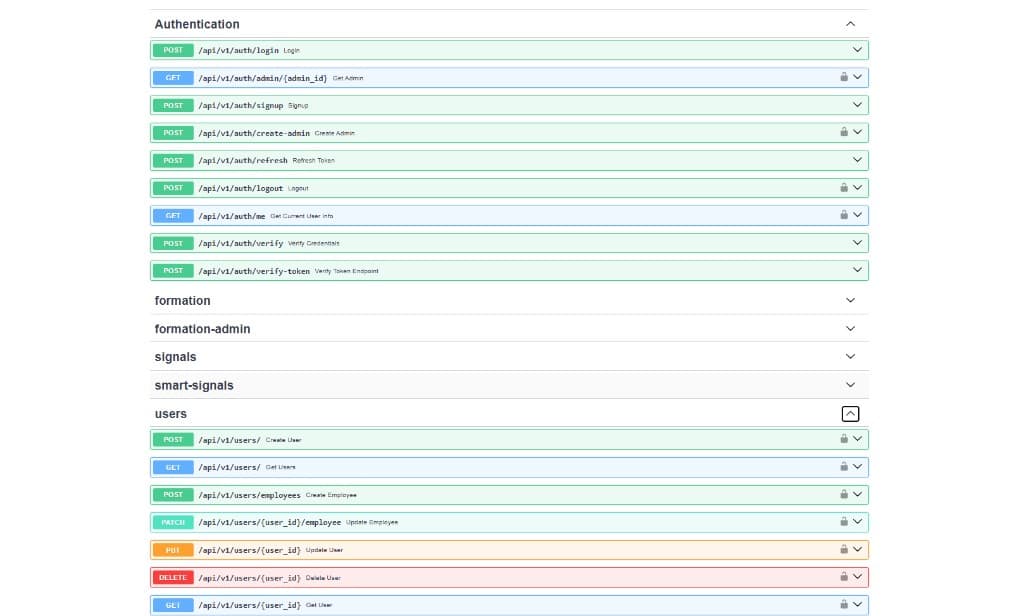
Task: Expand the signals section chevron
Action: (850, 357)
